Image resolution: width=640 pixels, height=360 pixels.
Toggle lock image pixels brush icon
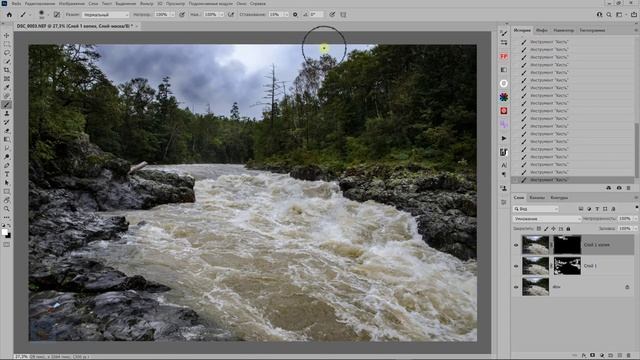pyautogui.click(x=546, y=229)
